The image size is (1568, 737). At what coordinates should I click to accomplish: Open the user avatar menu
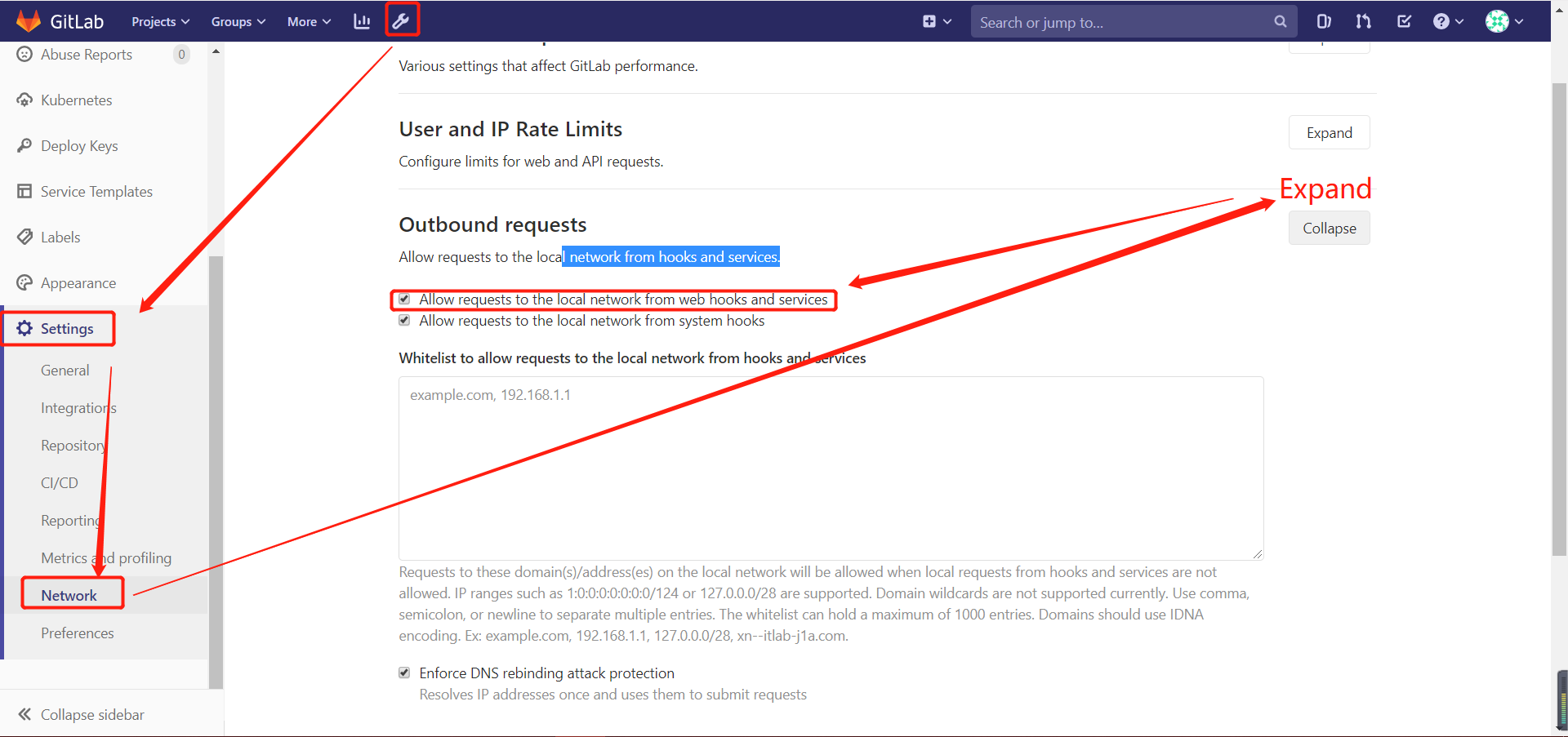pos(1504,22)
